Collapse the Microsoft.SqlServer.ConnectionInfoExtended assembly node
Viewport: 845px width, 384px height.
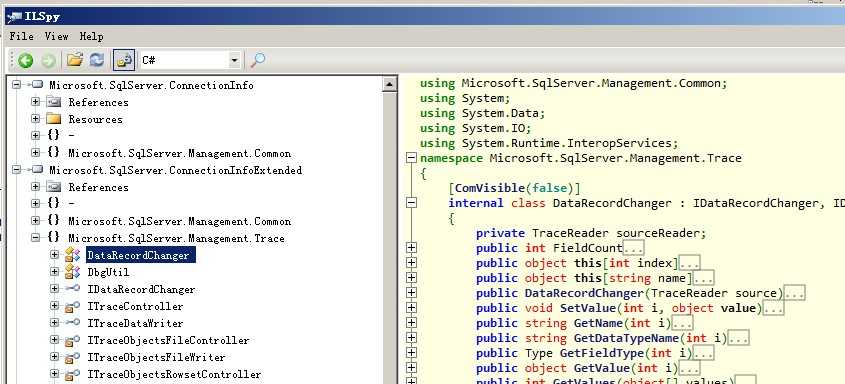(16, 170)
